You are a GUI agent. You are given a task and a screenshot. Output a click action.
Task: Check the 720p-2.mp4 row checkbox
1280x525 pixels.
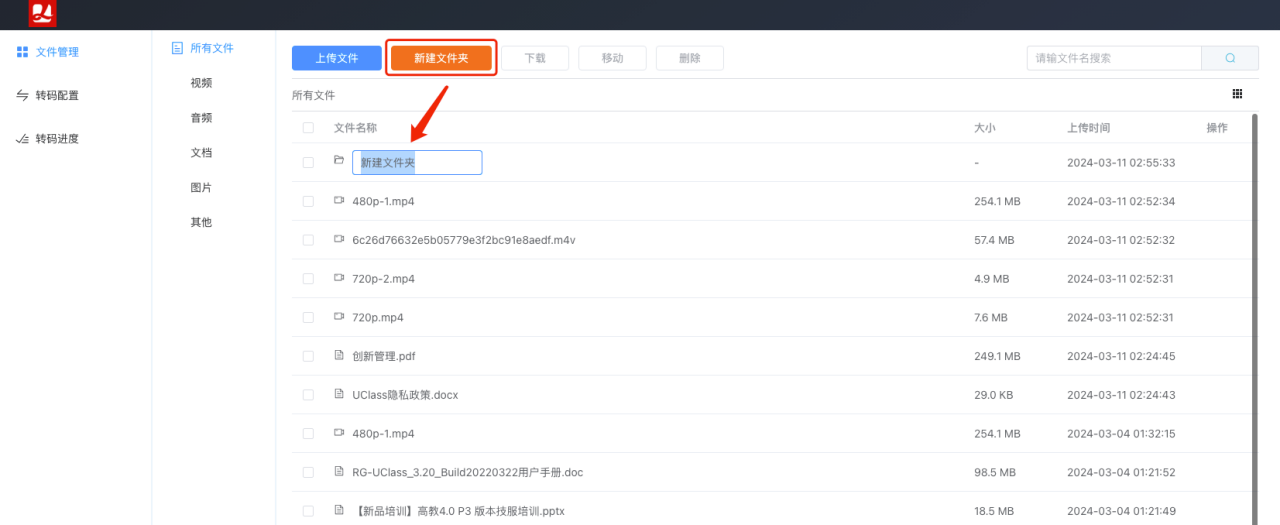(308, 279)
